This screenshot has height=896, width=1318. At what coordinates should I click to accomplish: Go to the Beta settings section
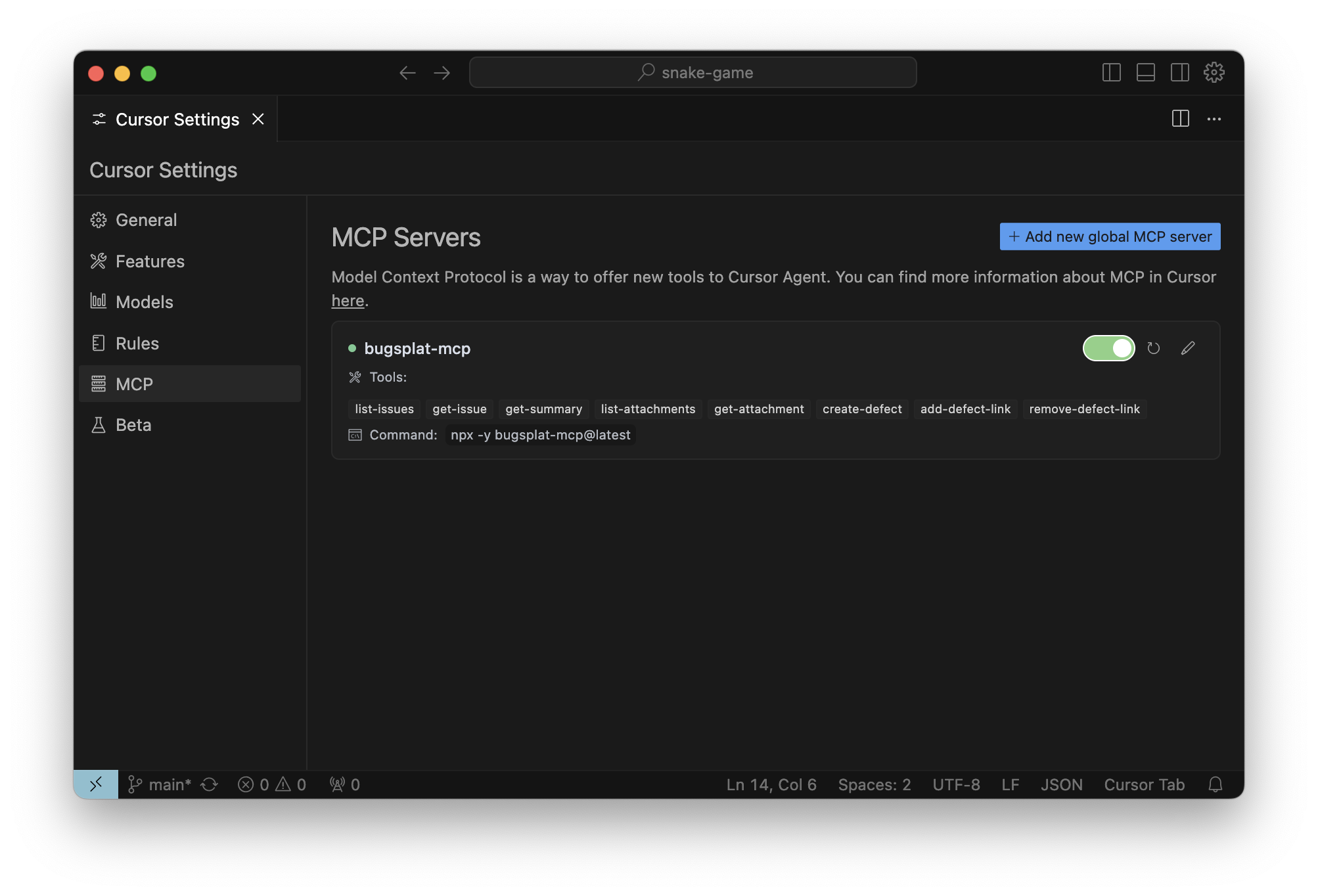133,425
